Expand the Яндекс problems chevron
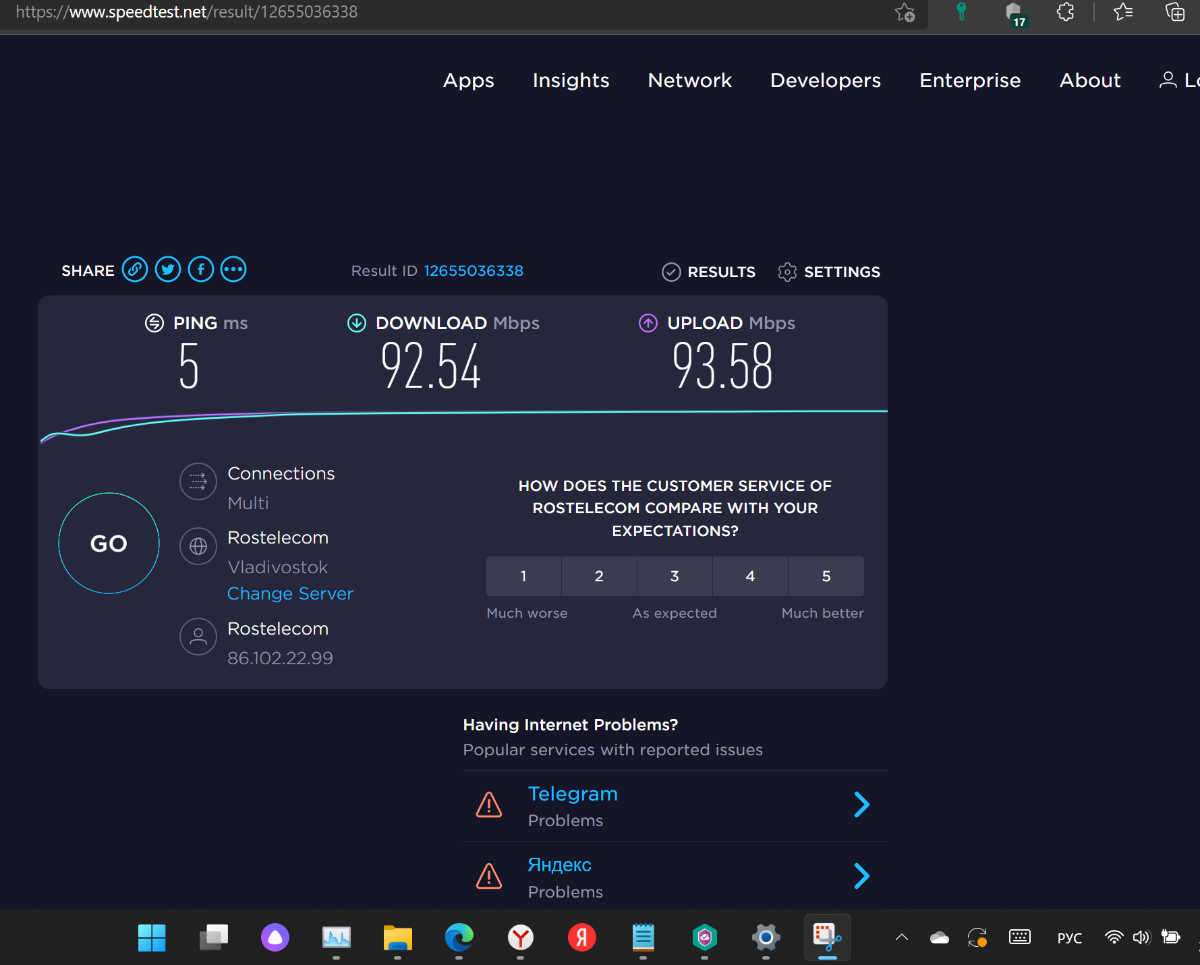The width and height of the screenshot is (1200, 965). point(861,877)
